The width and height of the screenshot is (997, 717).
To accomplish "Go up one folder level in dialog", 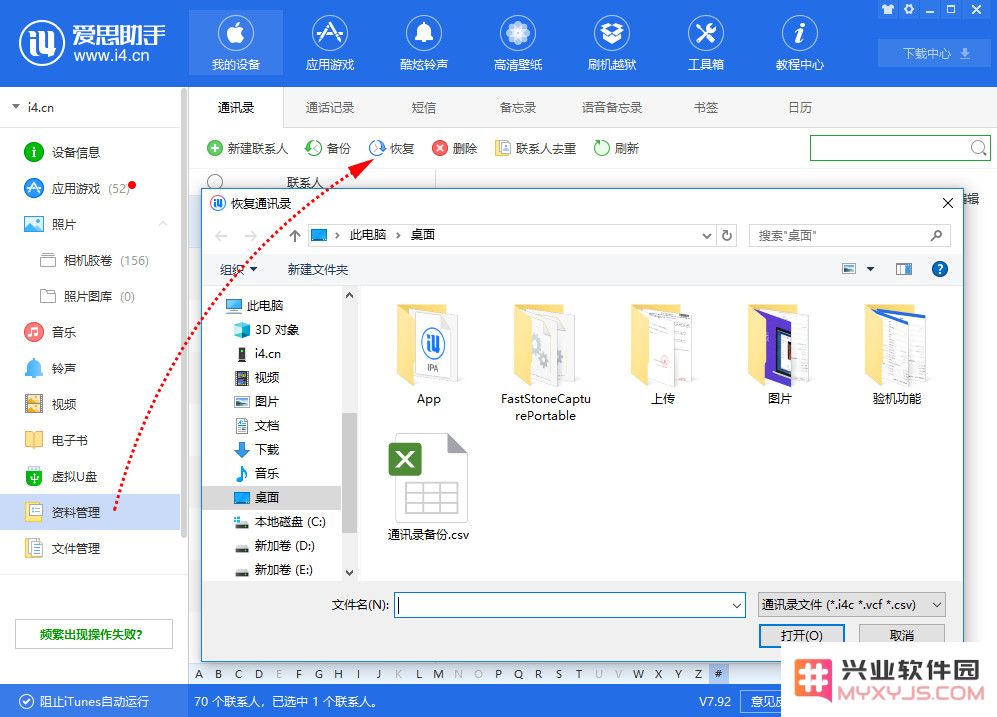I will tap(294, 236).
